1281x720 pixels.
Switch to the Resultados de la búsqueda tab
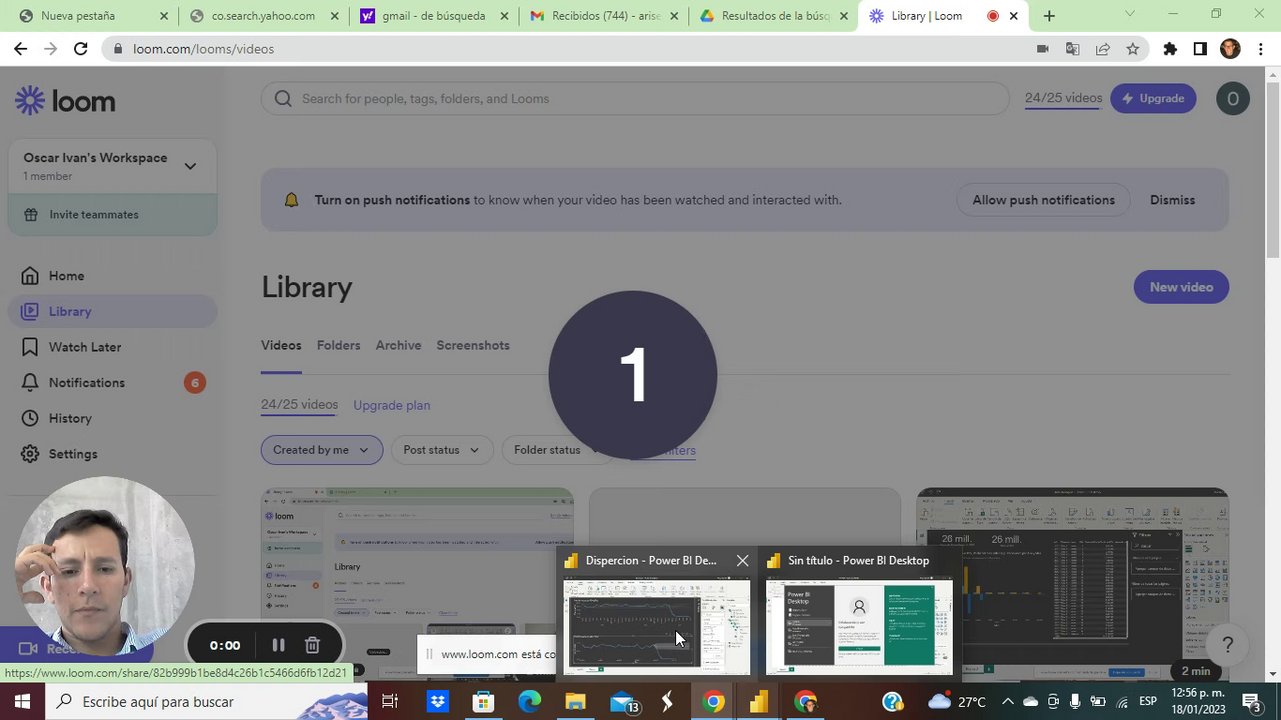point(773,16)
